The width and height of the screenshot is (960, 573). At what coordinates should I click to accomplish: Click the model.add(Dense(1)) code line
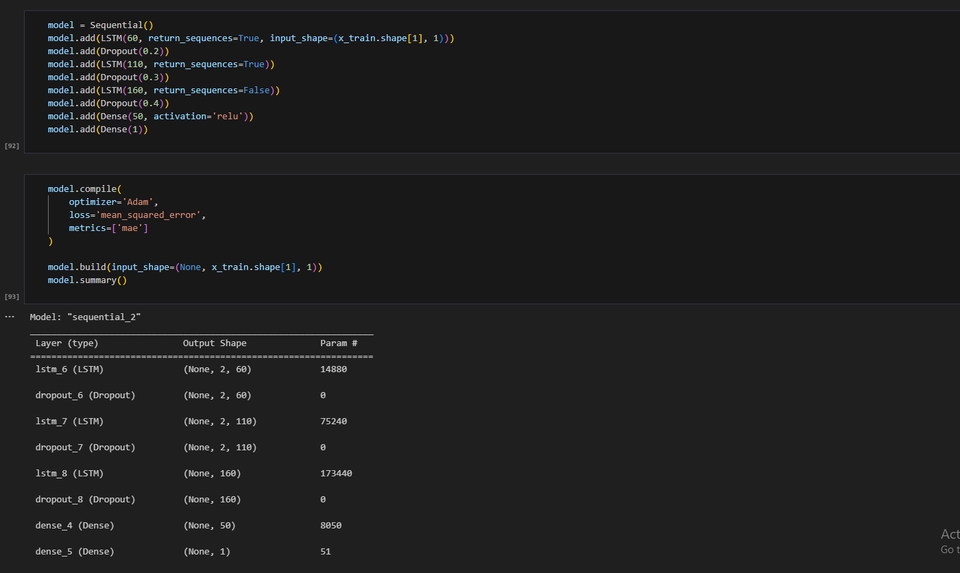click(98, 129)
